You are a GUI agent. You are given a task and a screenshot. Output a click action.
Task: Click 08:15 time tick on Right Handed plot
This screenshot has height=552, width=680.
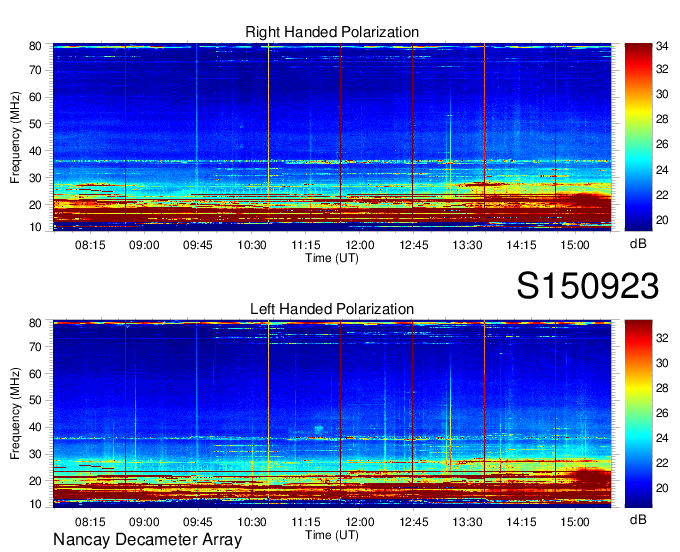click(90, 245)
